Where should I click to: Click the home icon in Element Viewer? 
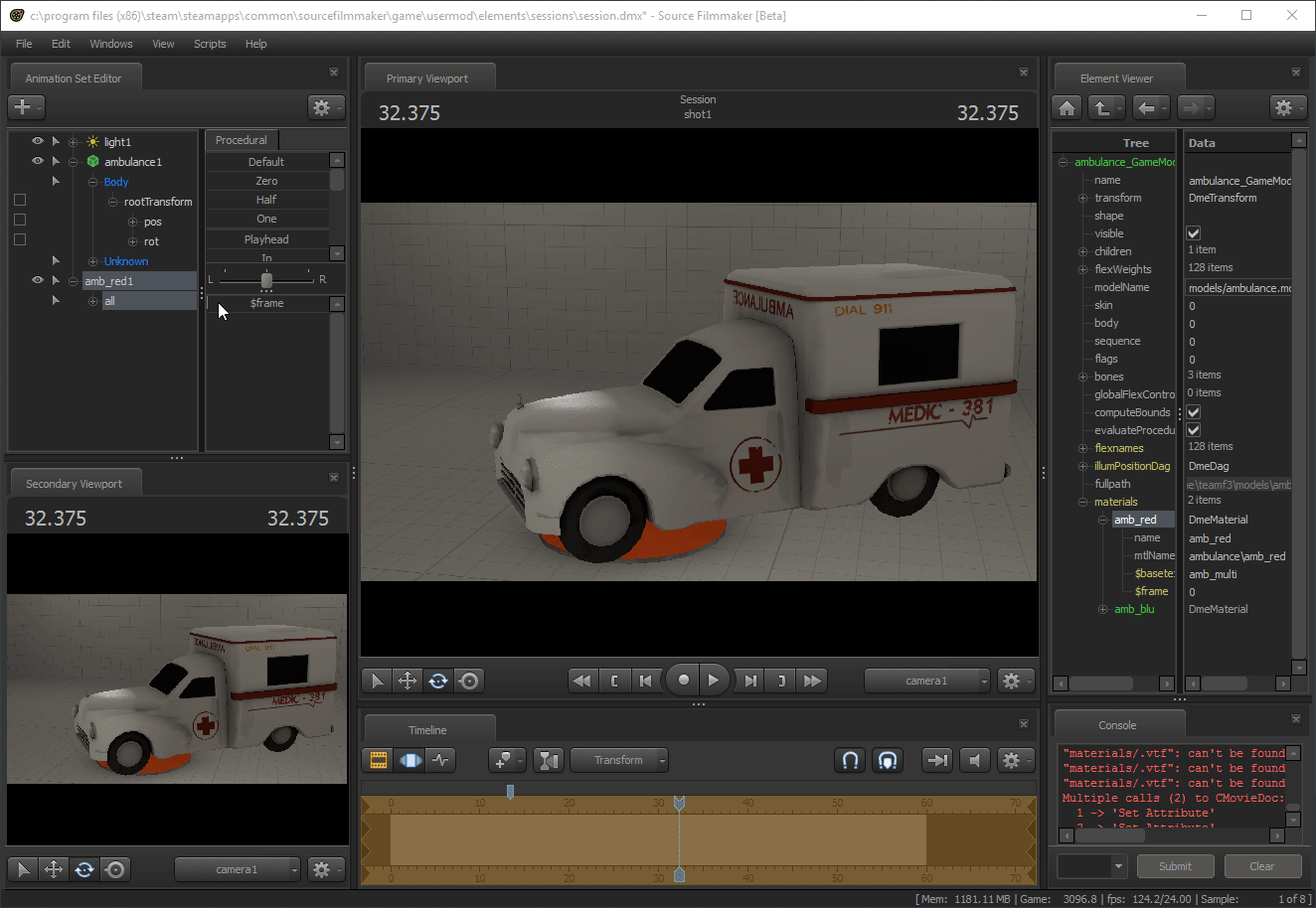point(1068,107)
